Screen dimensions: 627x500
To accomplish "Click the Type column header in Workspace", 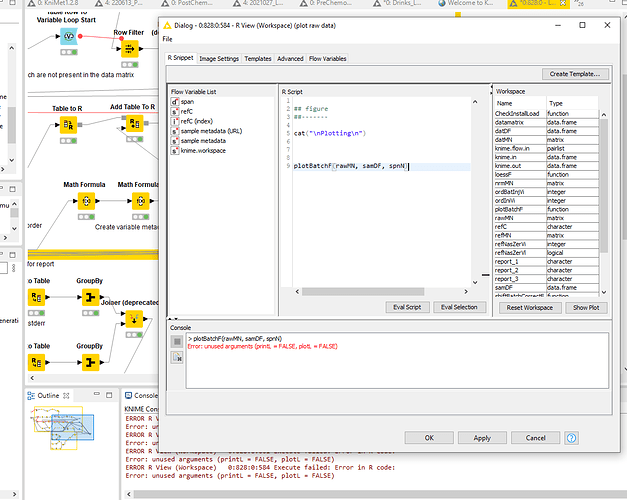I will (x=572, y=103).
